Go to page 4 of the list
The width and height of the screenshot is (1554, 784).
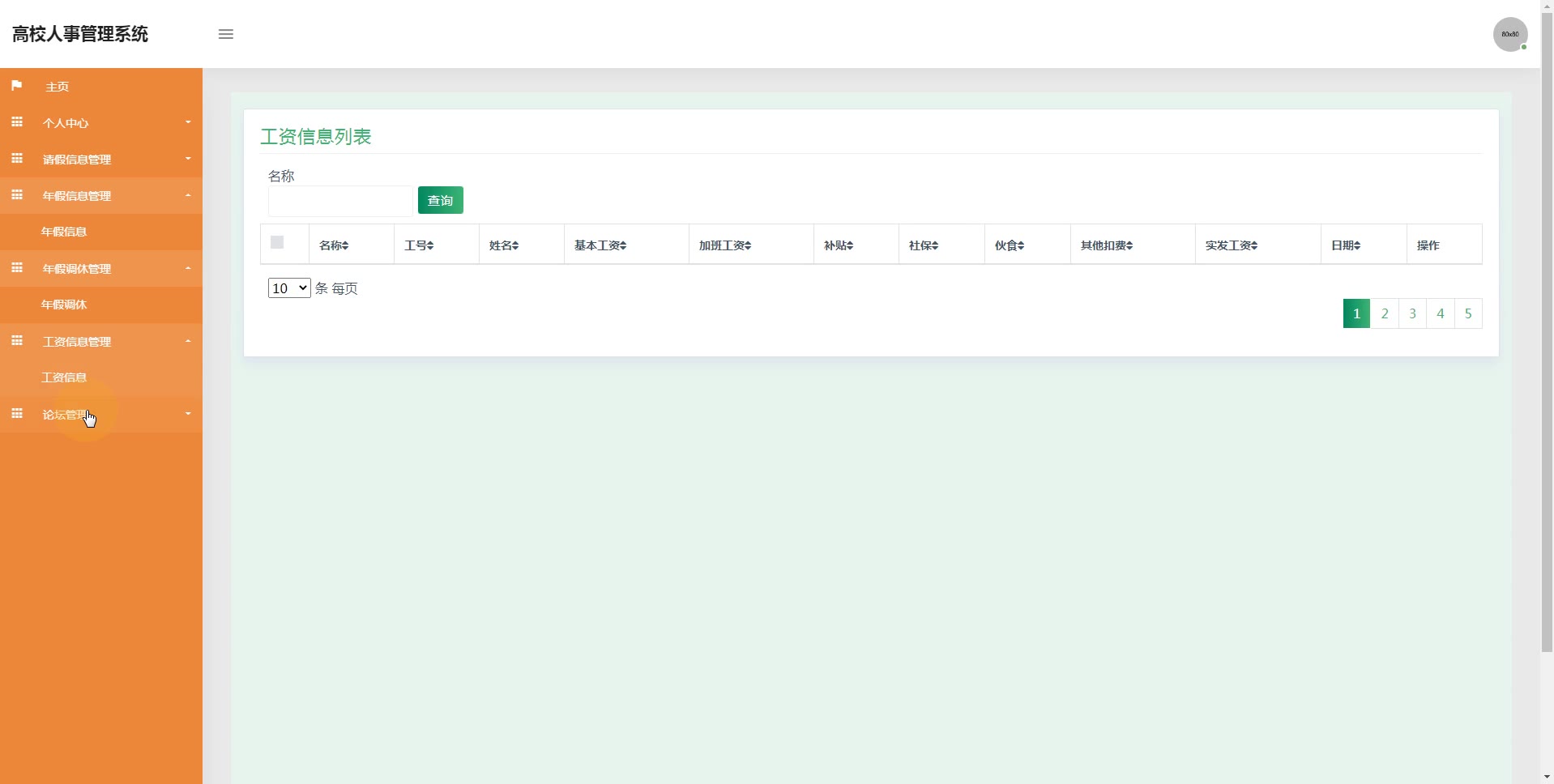[1441, 313]
